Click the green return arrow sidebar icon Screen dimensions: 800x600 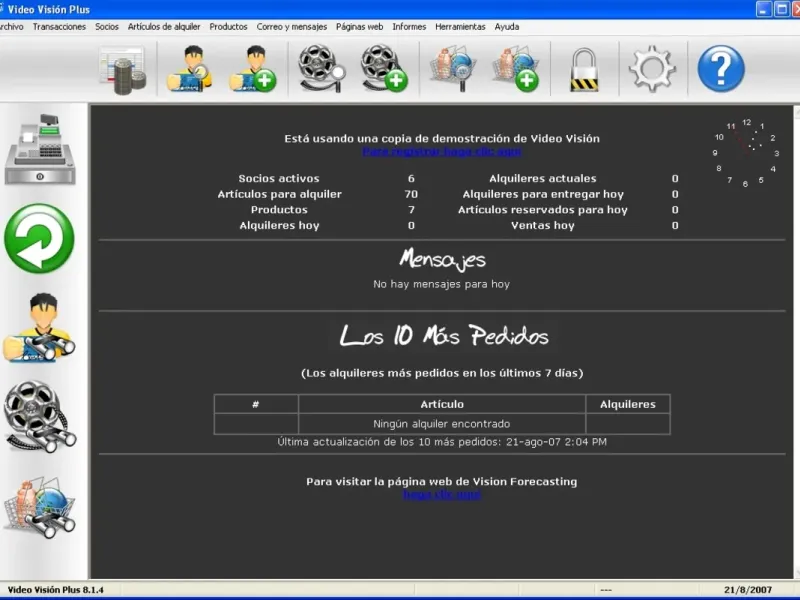coord(39,238)
